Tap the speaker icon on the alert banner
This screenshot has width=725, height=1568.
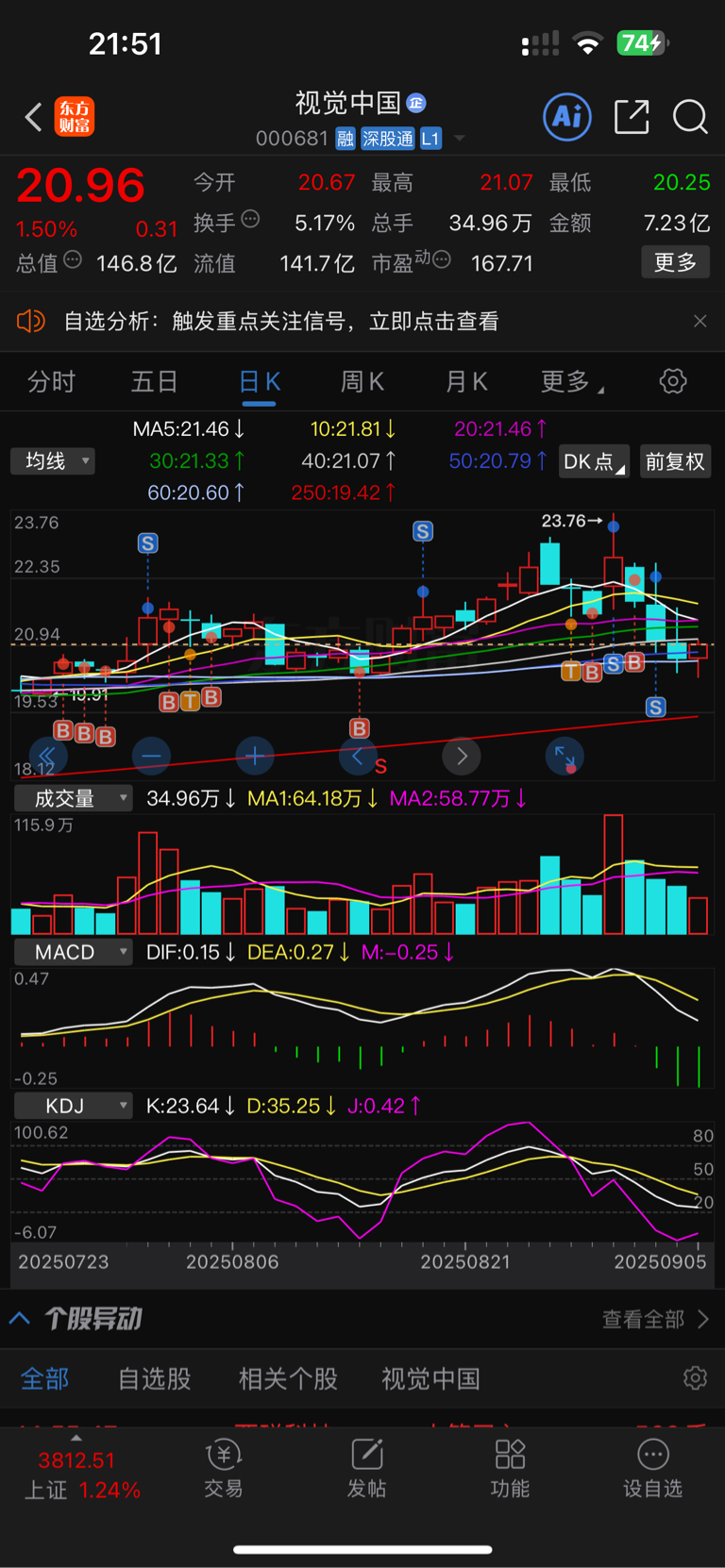coord(31,322)
